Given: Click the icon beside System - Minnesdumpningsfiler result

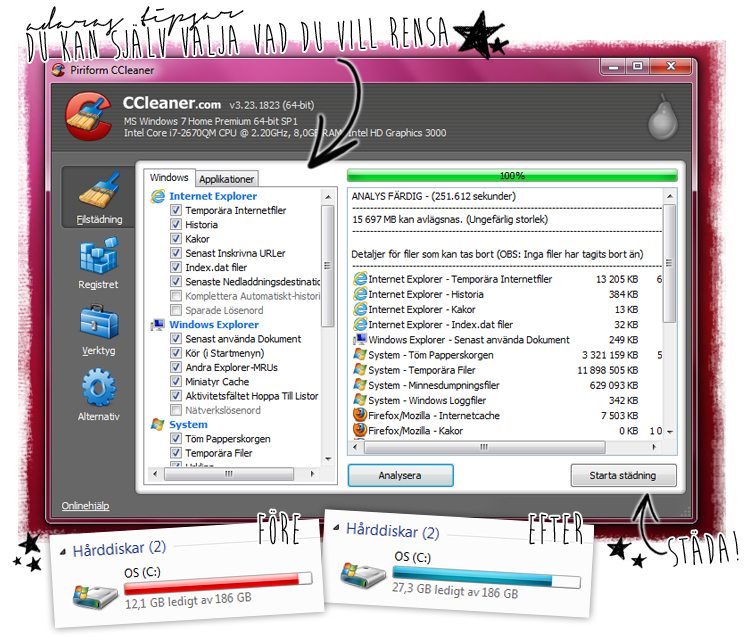Looking at the screenshot, I should (x=360, y=385).
